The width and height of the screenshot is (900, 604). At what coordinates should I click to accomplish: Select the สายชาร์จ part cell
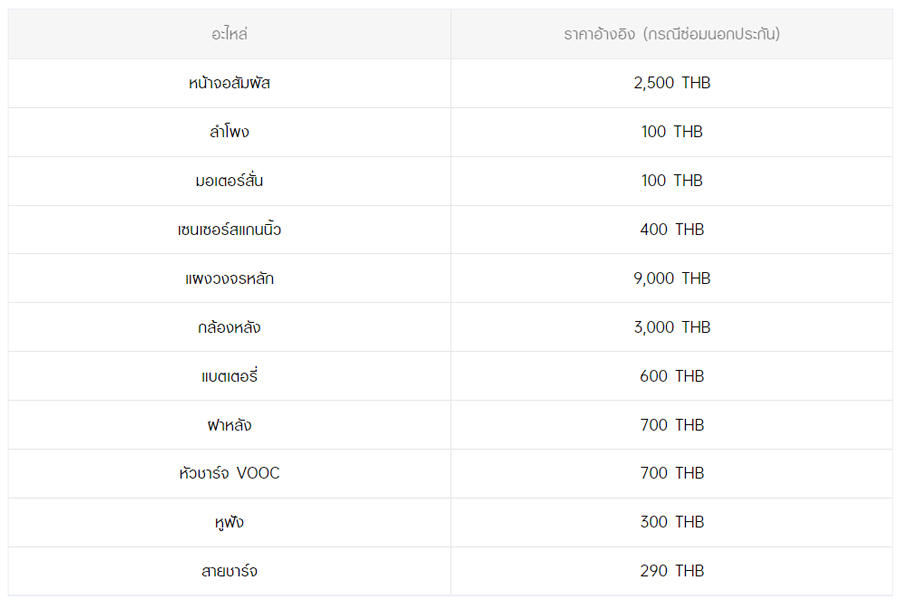(x=229, y=571)
